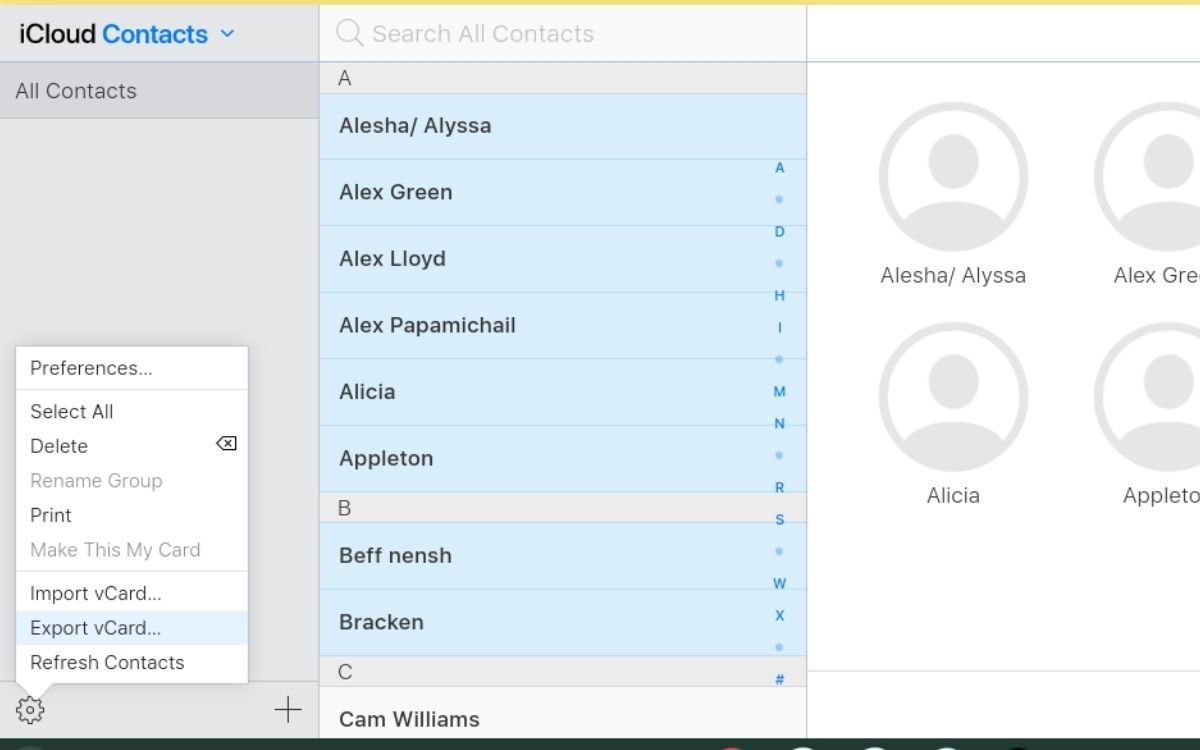Jump to letter M in index
Viewport: 1200px width, 750px height.
780,392
